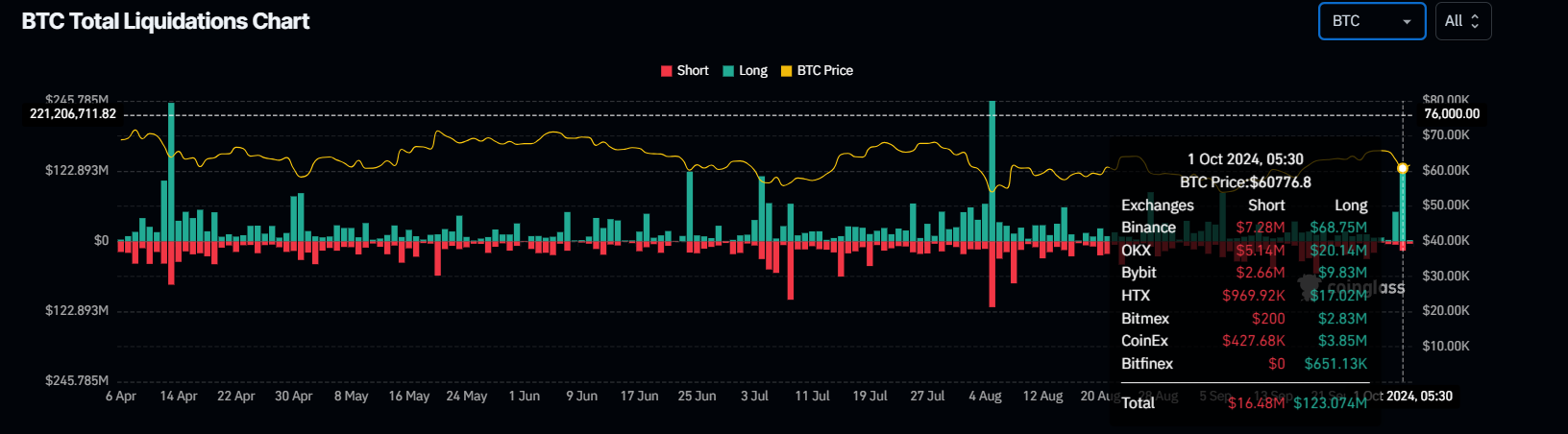Click the tall green long bar at 25 Jun
Image resolution: width=1568 pixels, height=434 pixels.
(689, 205)
